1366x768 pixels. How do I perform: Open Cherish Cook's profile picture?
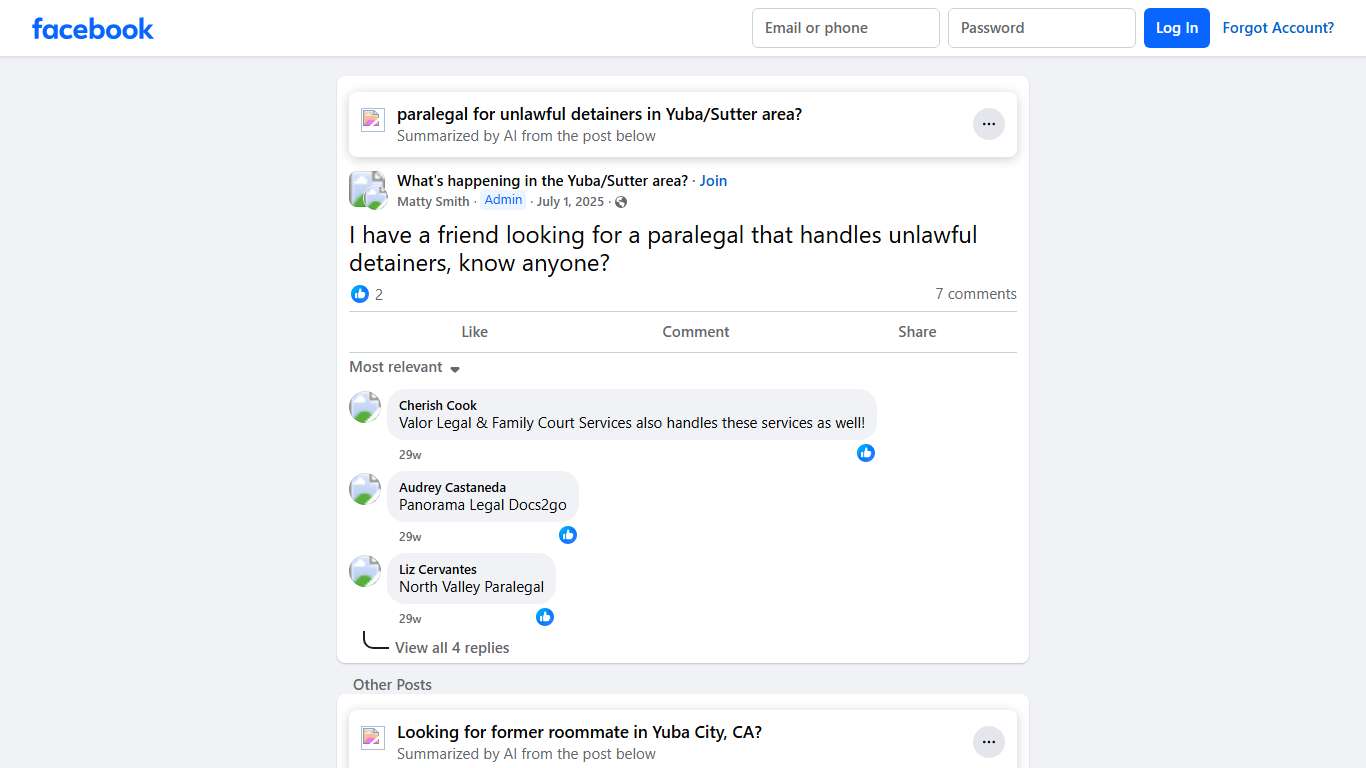coord(365,407)
